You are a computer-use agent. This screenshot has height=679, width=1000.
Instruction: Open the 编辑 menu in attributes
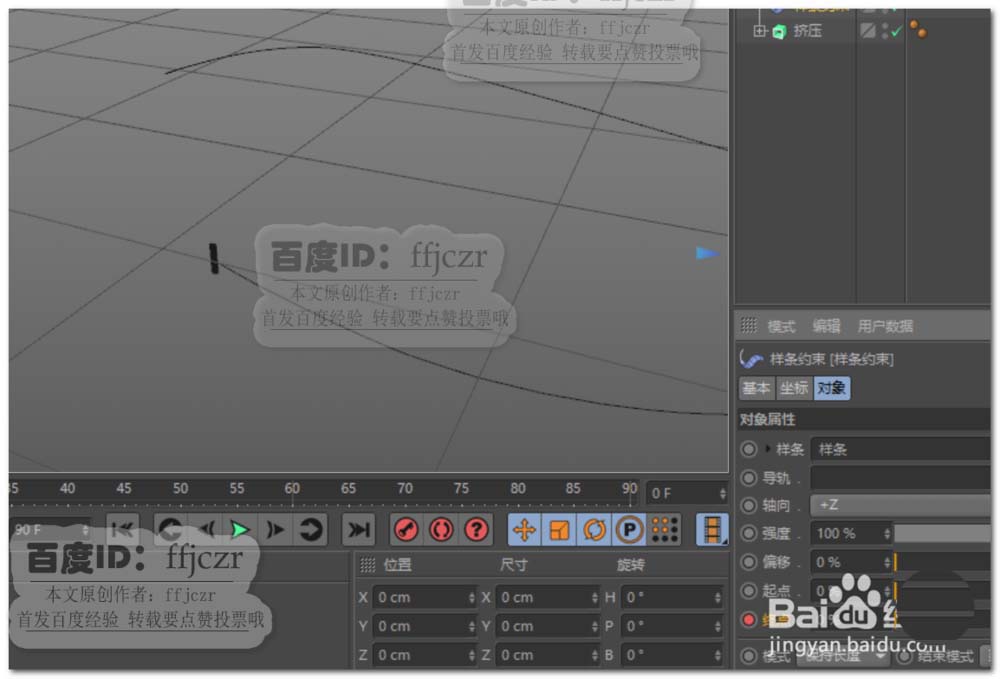coord(827,326)
